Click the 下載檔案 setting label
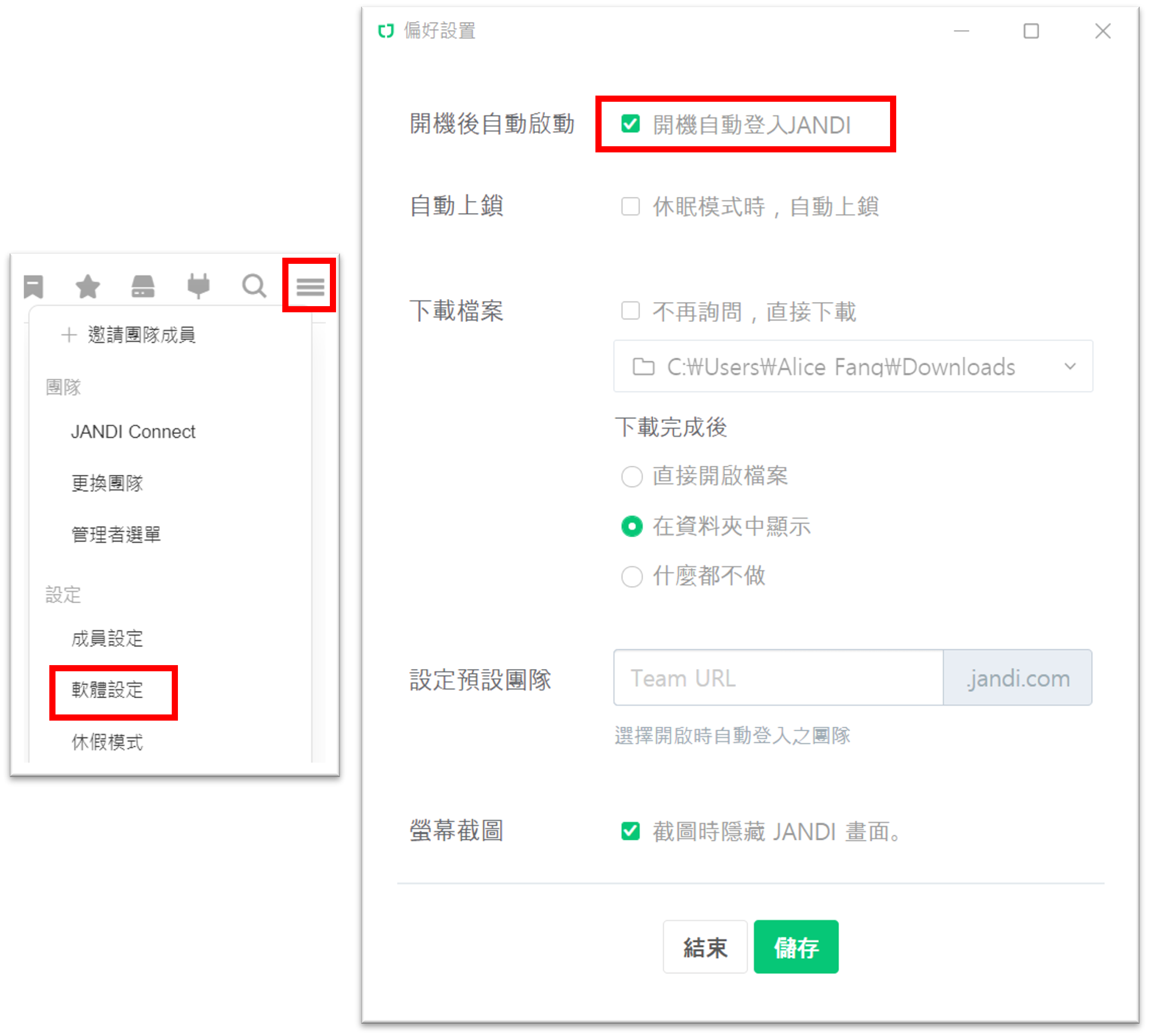The width and height of the screenshot is (1149, 1036). [x=456, y=311]
